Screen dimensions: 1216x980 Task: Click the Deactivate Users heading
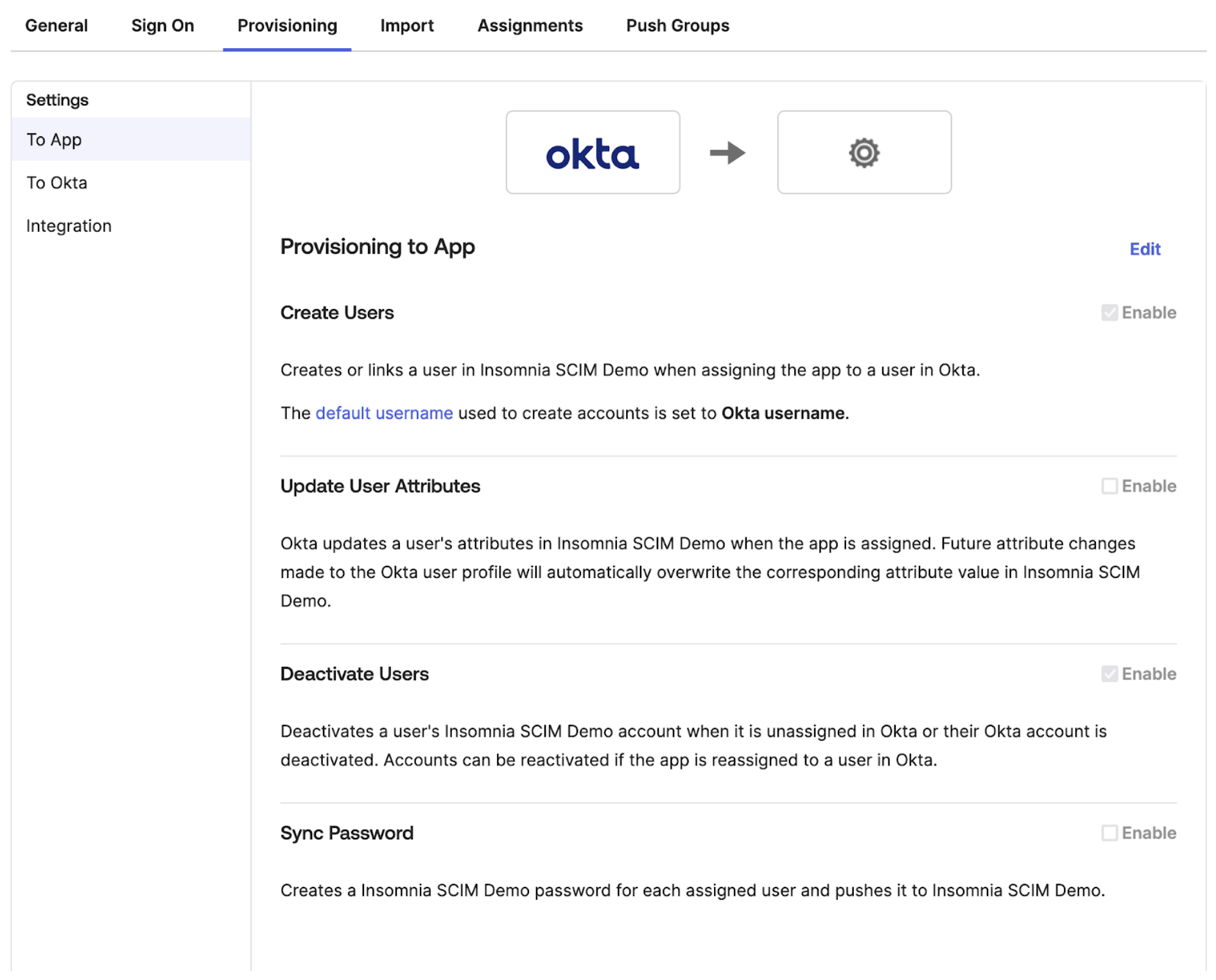click(x=354, y=674)
